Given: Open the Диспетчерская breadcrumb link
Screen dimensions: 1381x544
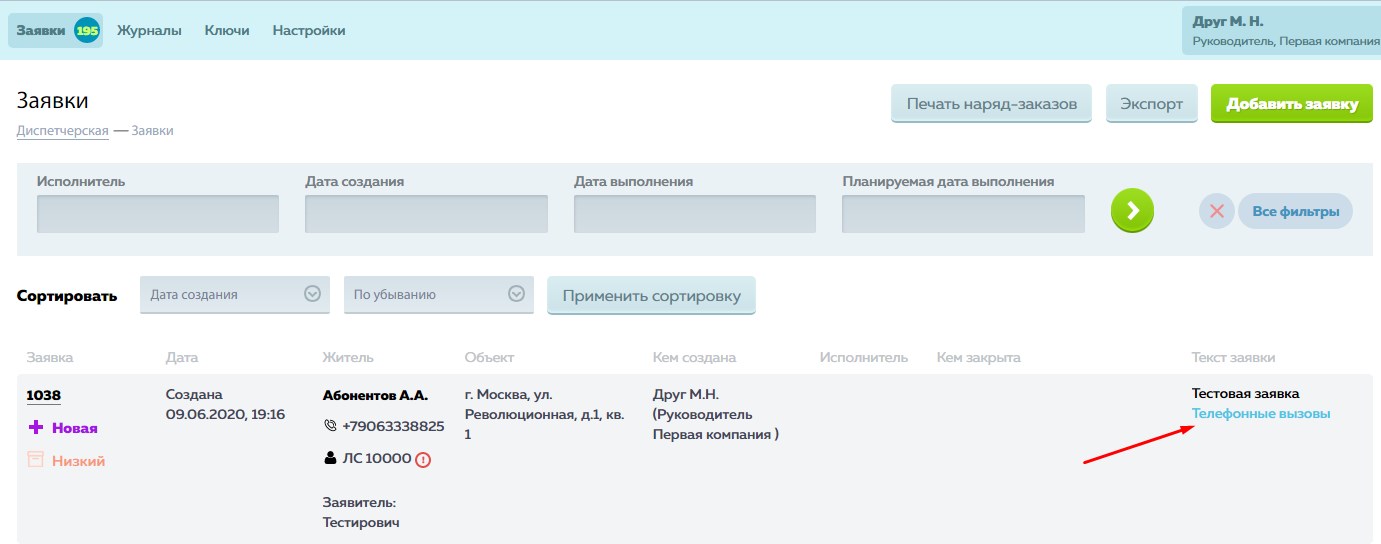Looking at the screenshot, I should (x=62, y=131).
